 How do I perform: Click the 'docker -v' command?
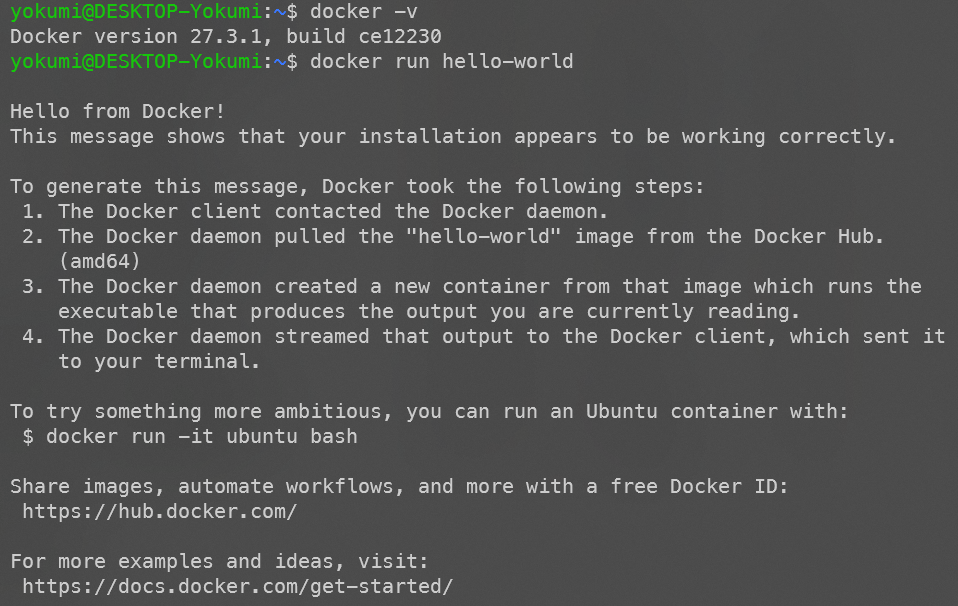364,12
